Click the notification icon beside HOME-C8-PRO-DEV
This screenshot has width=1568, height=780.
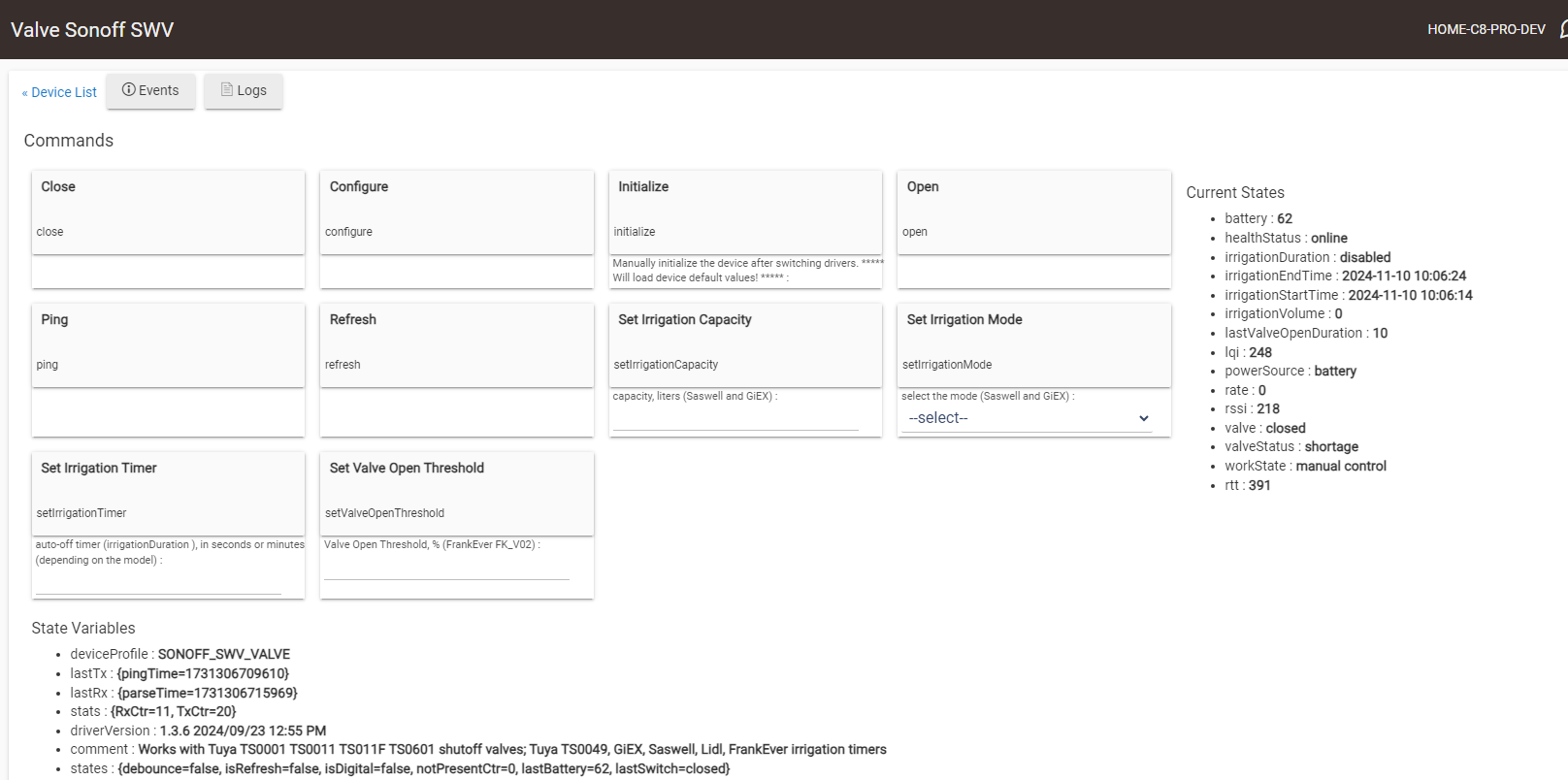point(1563,30)
